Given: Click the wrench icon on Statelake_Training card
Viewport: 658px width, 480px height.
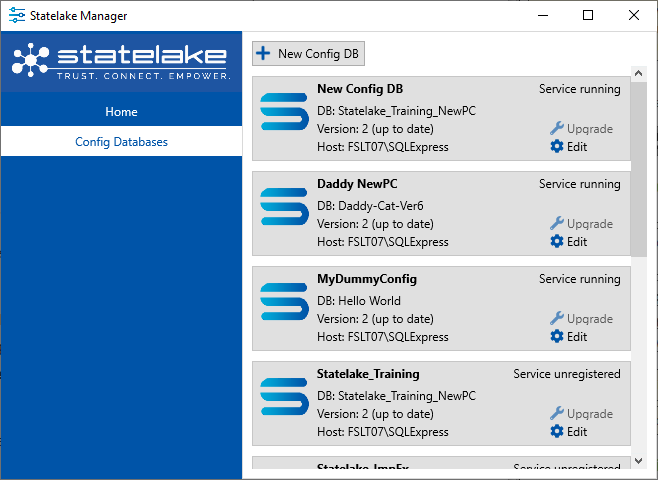Looking at the screenshot, I should (556, 413).
